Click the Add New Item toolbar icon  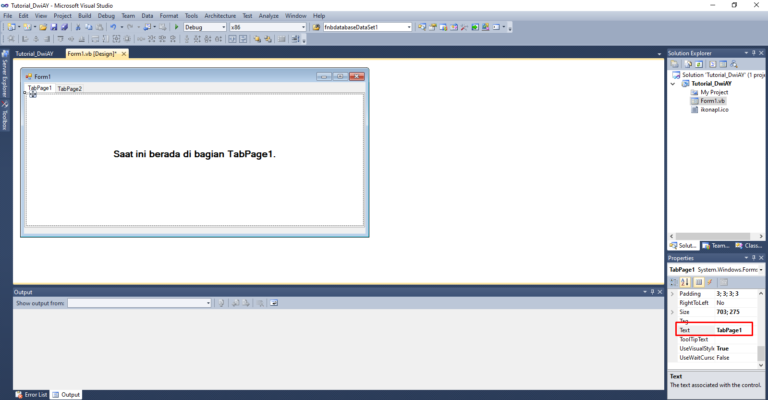(x=27, y=27)
